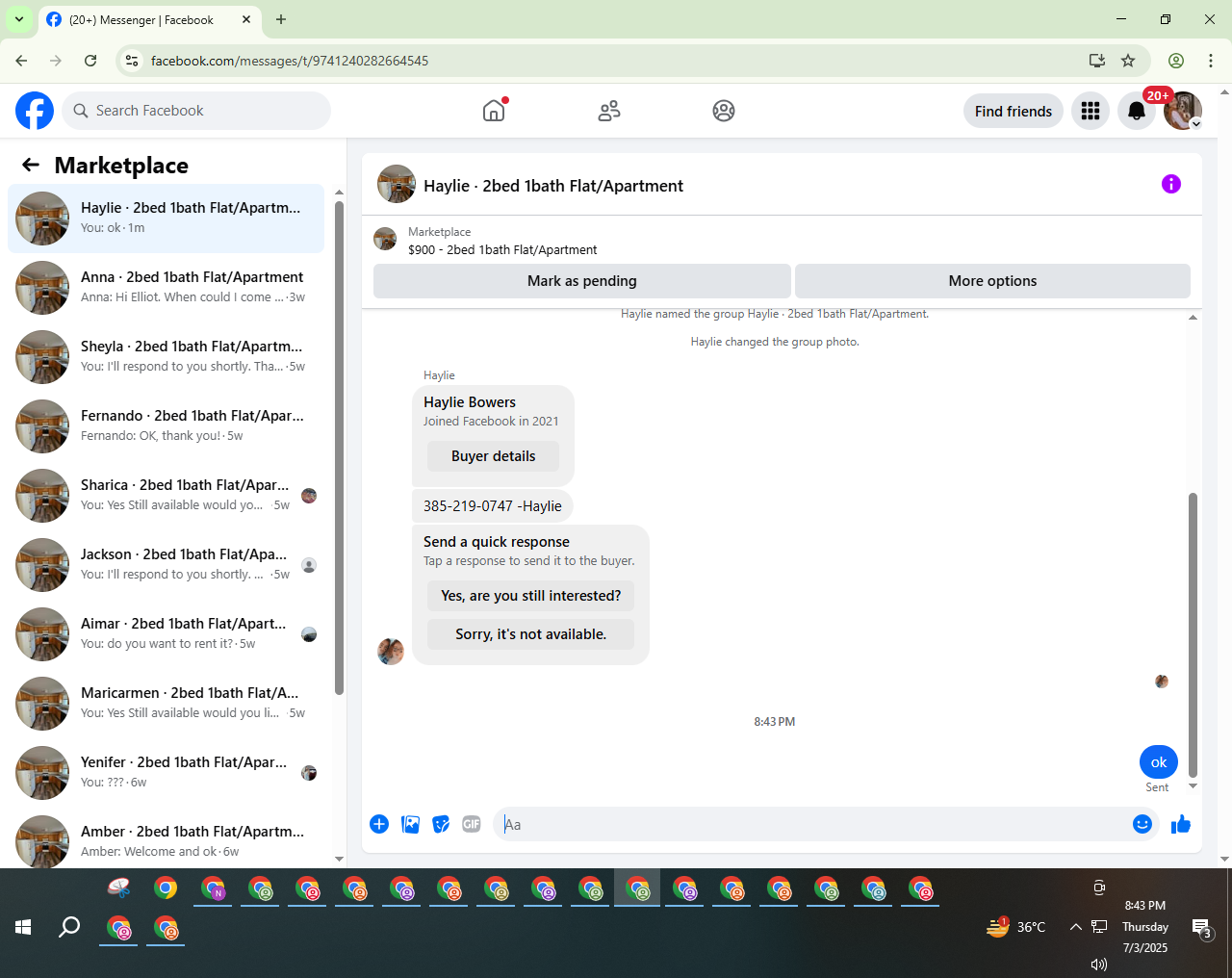Open Buyer details for Haylie Bowers

(x=493, y=456)
